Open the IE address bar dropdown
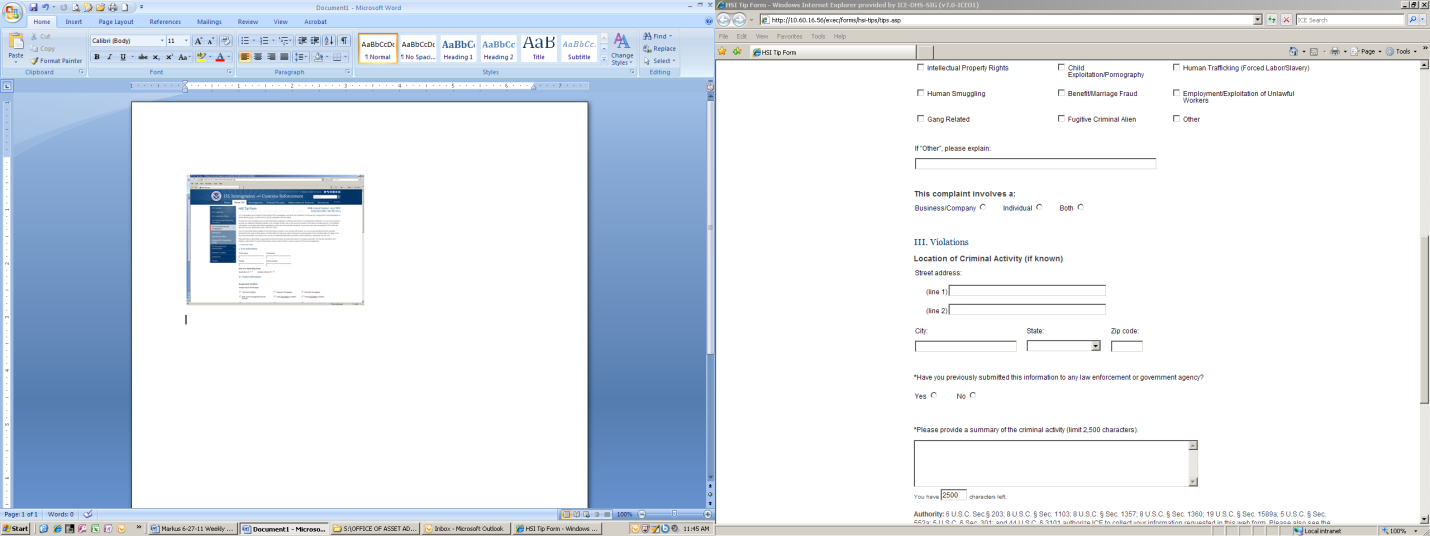The height and width of the screenshot is (536, 1430). [x=1257, y=20]
